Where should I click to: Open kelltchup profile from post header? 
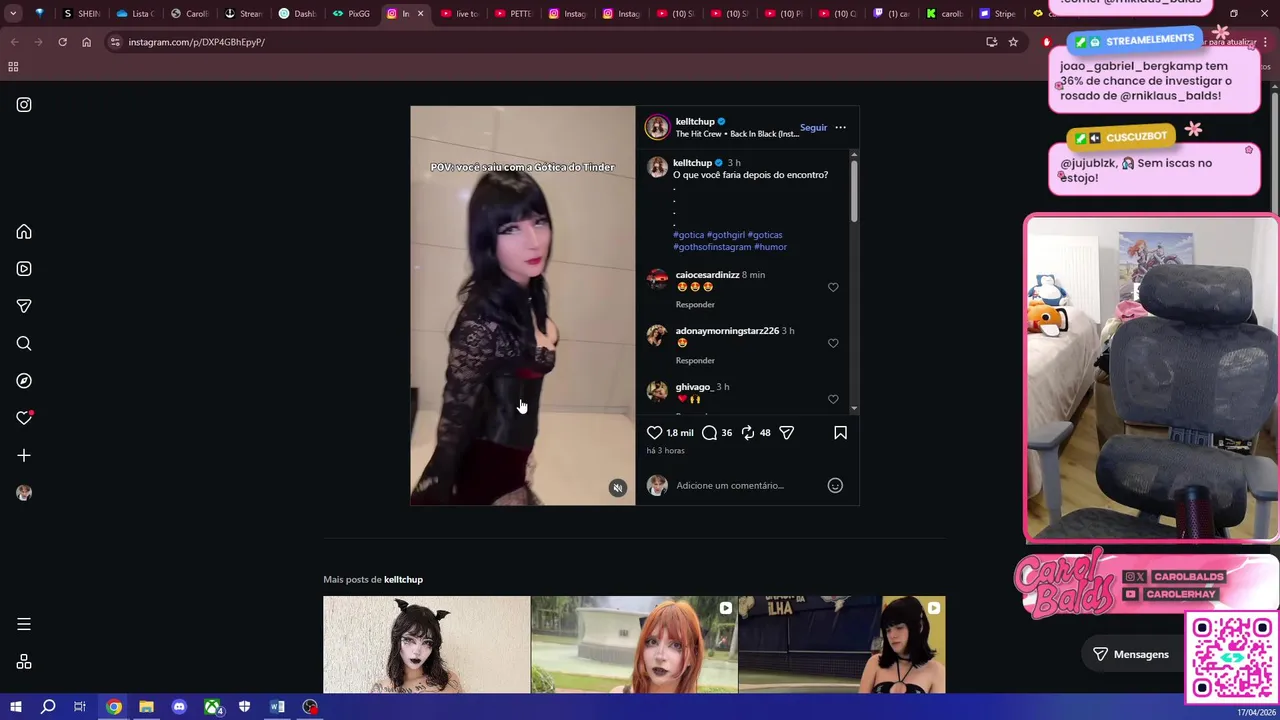click(x=695, y=122)
